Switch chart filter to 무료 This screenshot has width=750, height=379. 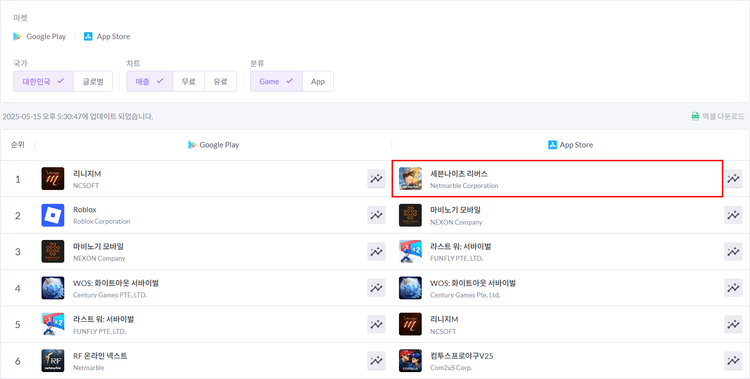coord(188,81)
